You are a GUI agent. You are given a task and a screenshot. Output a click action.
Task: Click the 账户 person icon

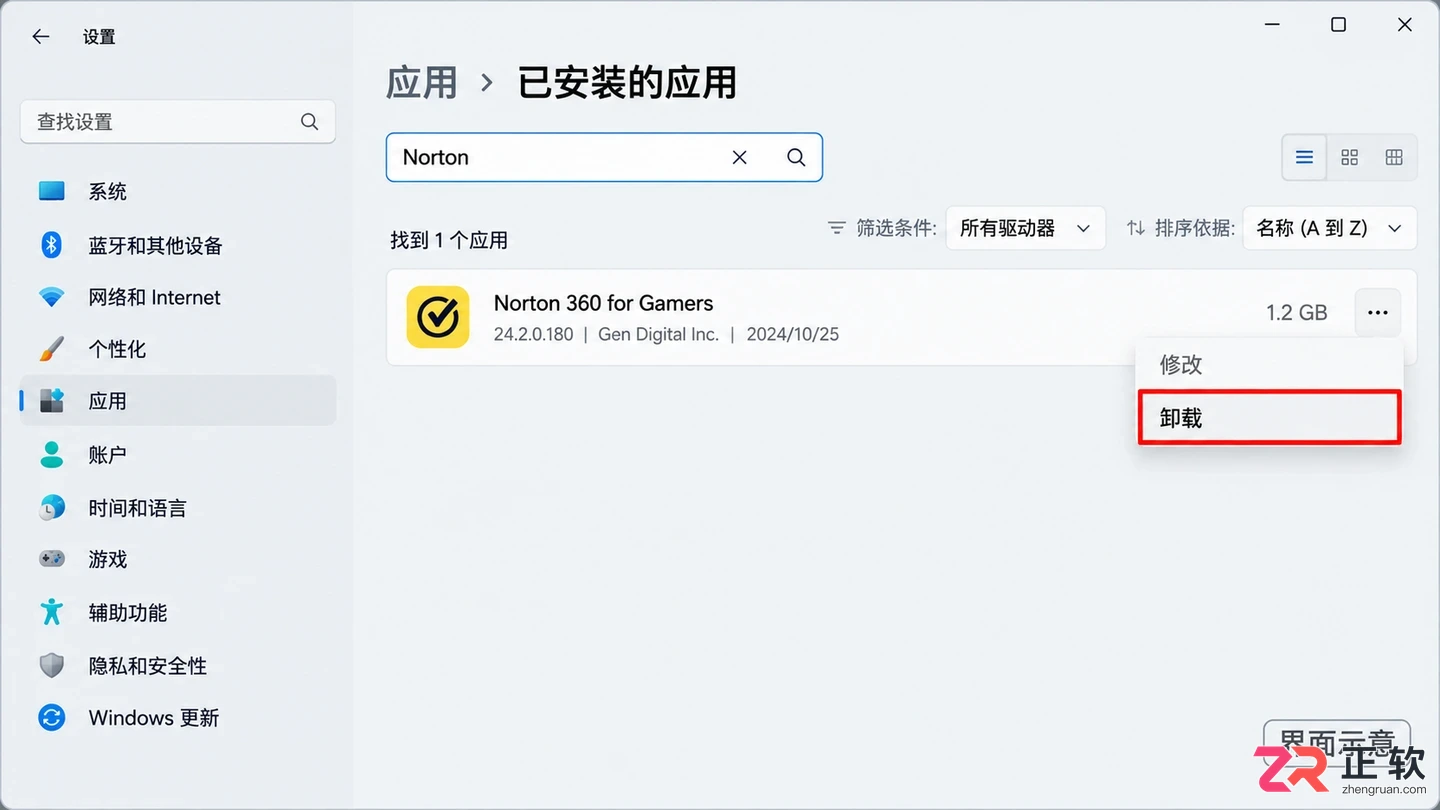51,454
